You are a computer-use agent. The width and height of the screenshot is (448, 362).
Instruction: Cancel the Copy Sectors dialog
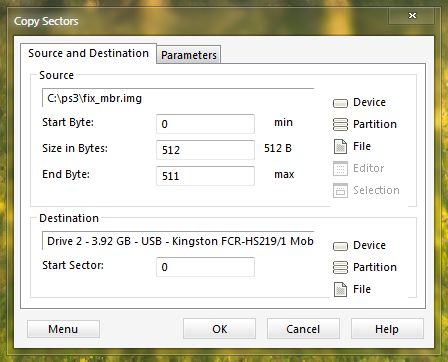click(x=303, y=329)
